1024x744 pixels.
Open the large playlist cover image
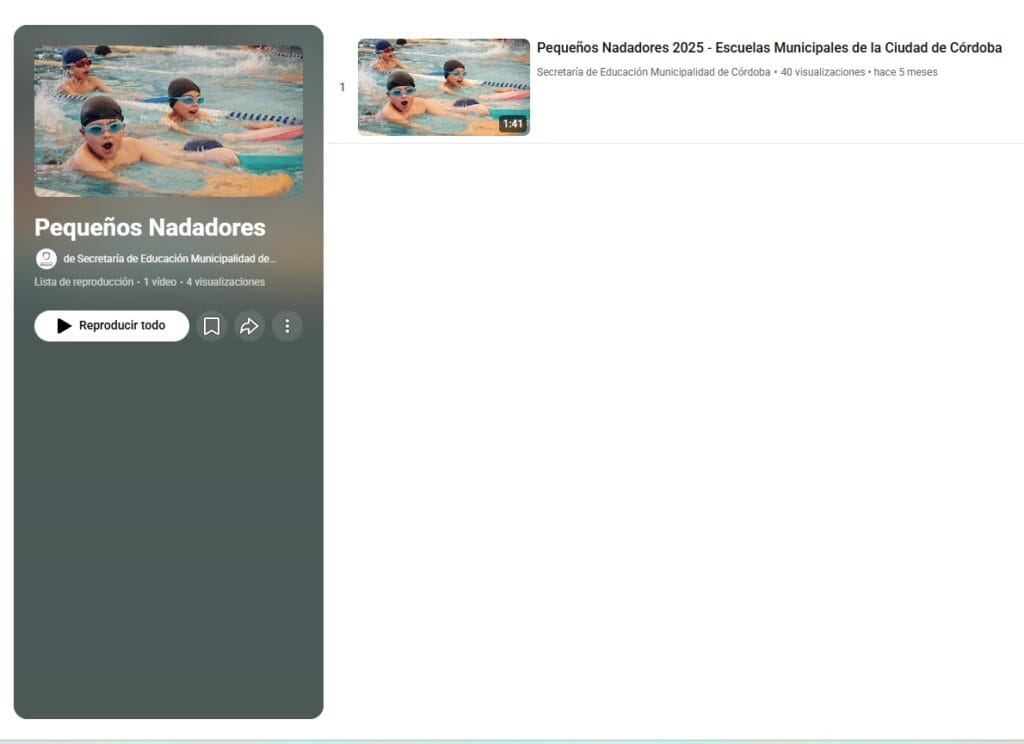coord(168,121)
